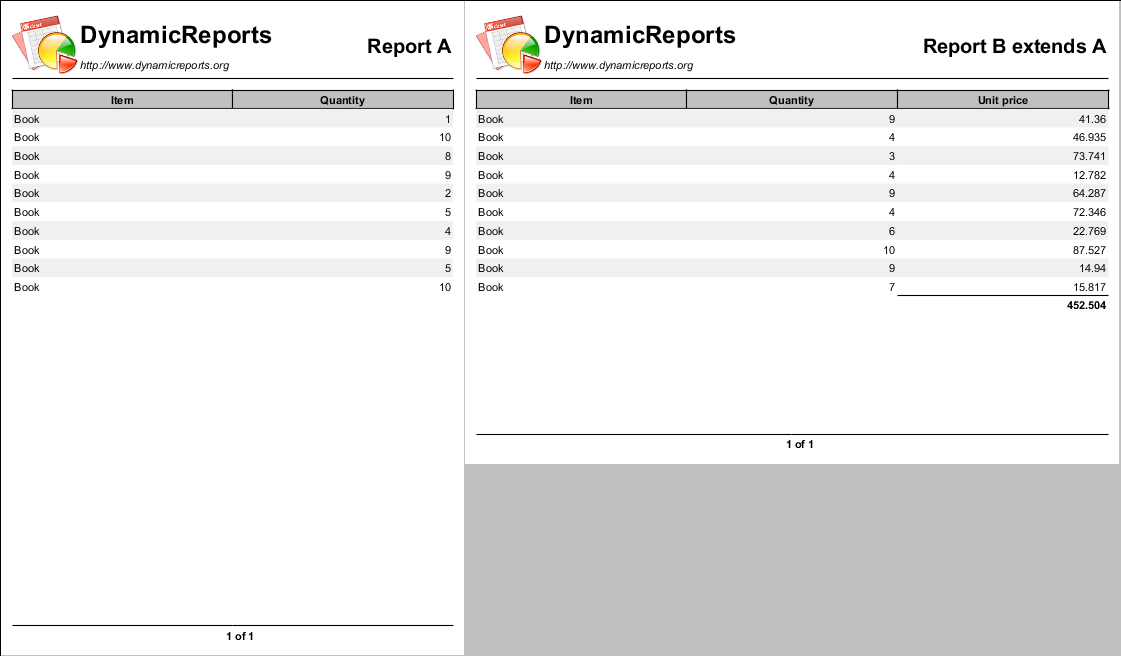Click the 41.36 unit price cell
The image size is (1121, 656).
[x=1092, y=119]
